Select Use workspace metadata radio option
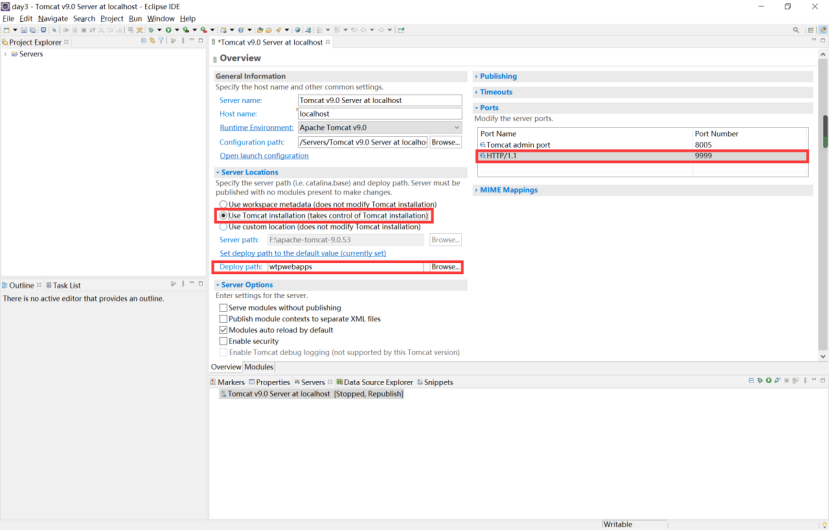This screenshot has height=530, width=830. [223, 204]
